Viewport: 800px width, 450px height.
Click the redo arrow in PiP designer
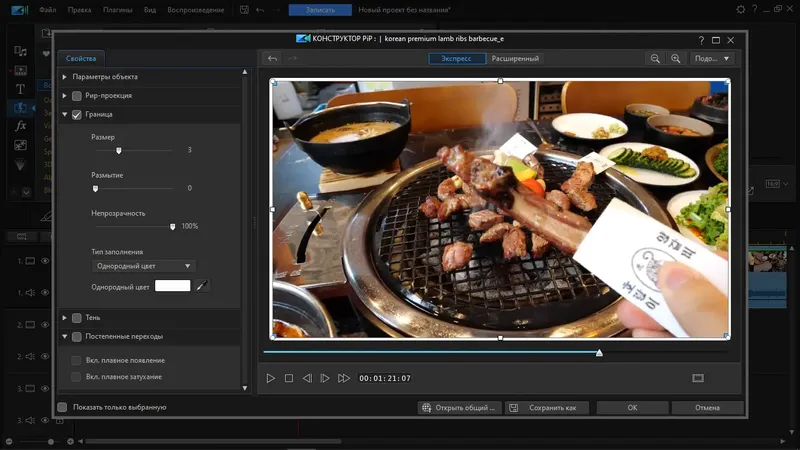point(292,58)
